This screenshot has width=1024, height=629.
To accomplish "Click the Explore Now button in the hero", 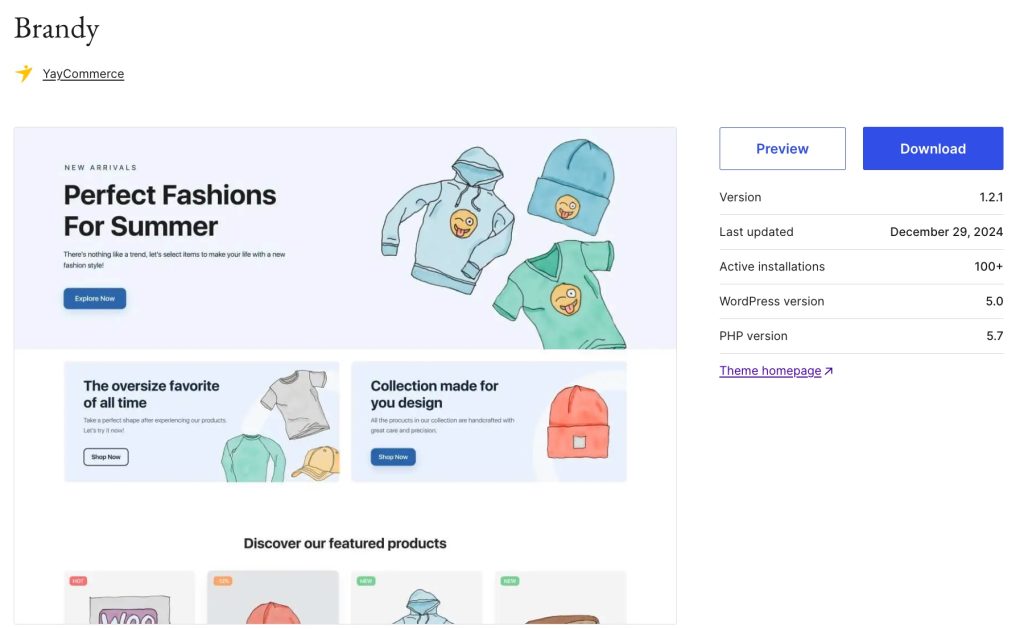I will pyautogui.click(x=95, y=298).
